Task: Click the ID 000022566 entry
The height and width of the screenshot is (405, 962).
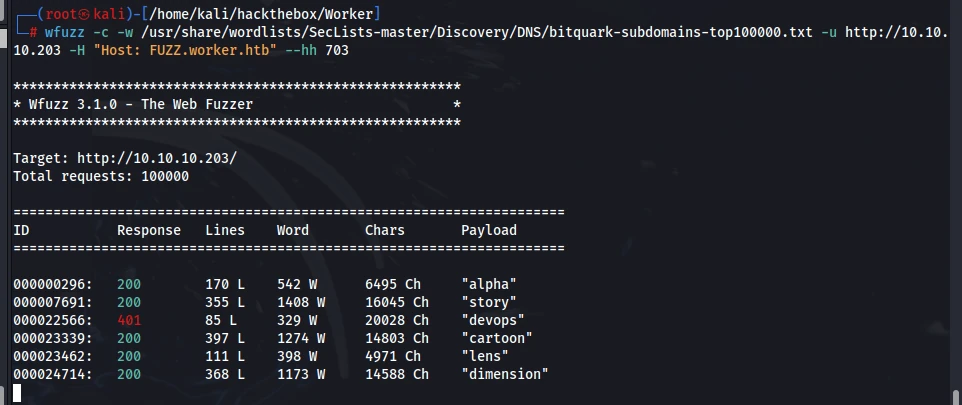Action: coord(53,320)
